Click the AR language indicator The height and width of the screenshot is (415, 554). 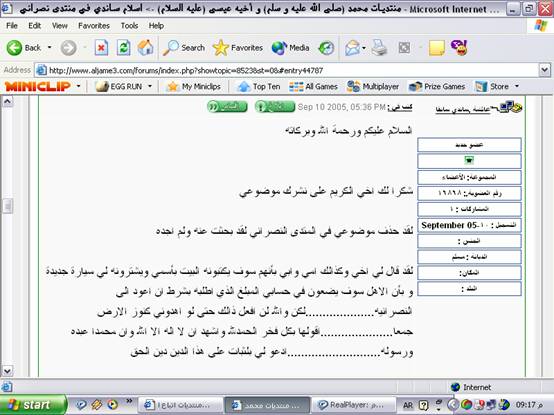click(x=408, y=405)
